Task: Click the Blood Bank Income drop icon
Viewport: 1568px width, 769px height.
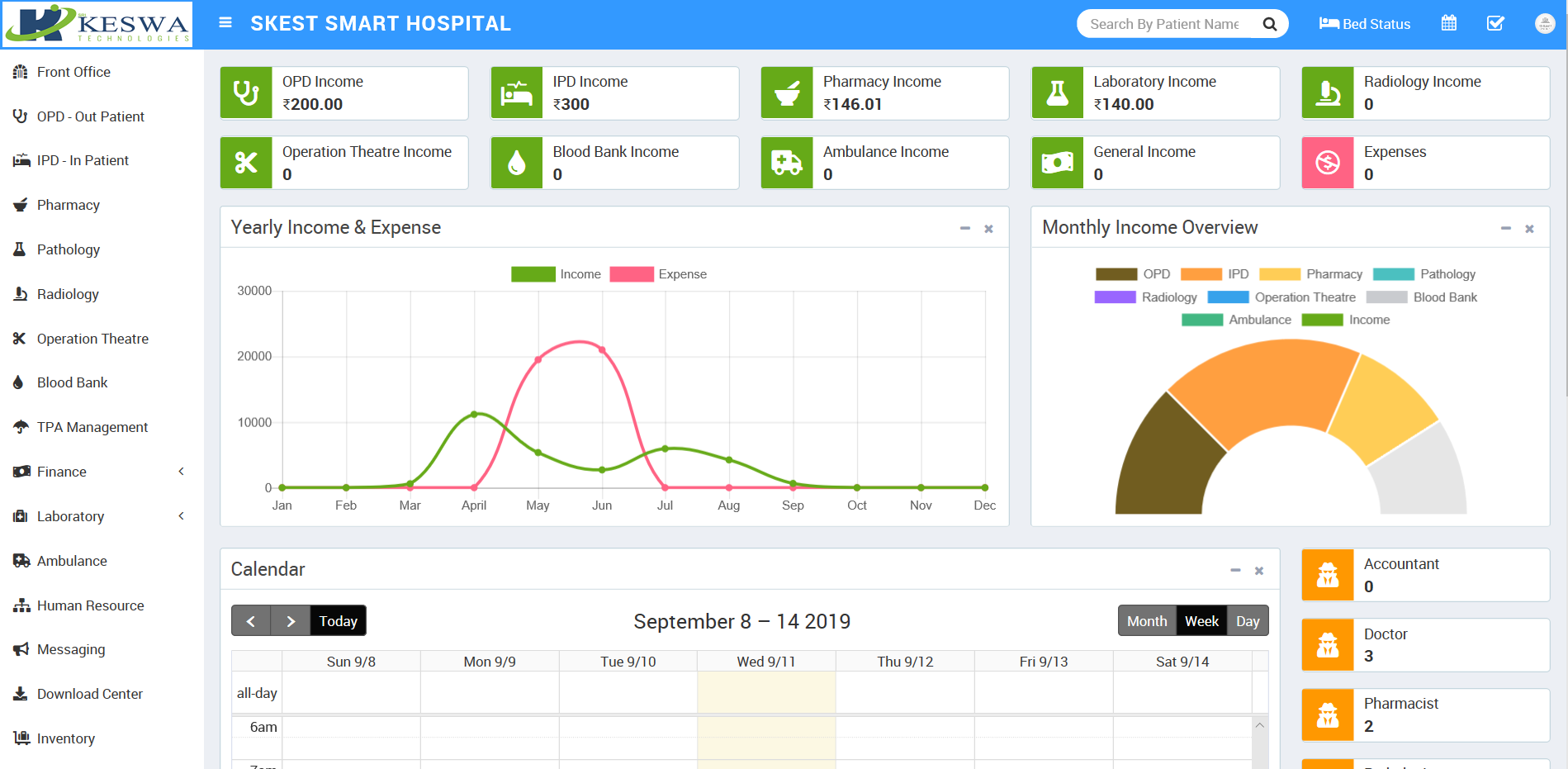Action: pos(517,163)
